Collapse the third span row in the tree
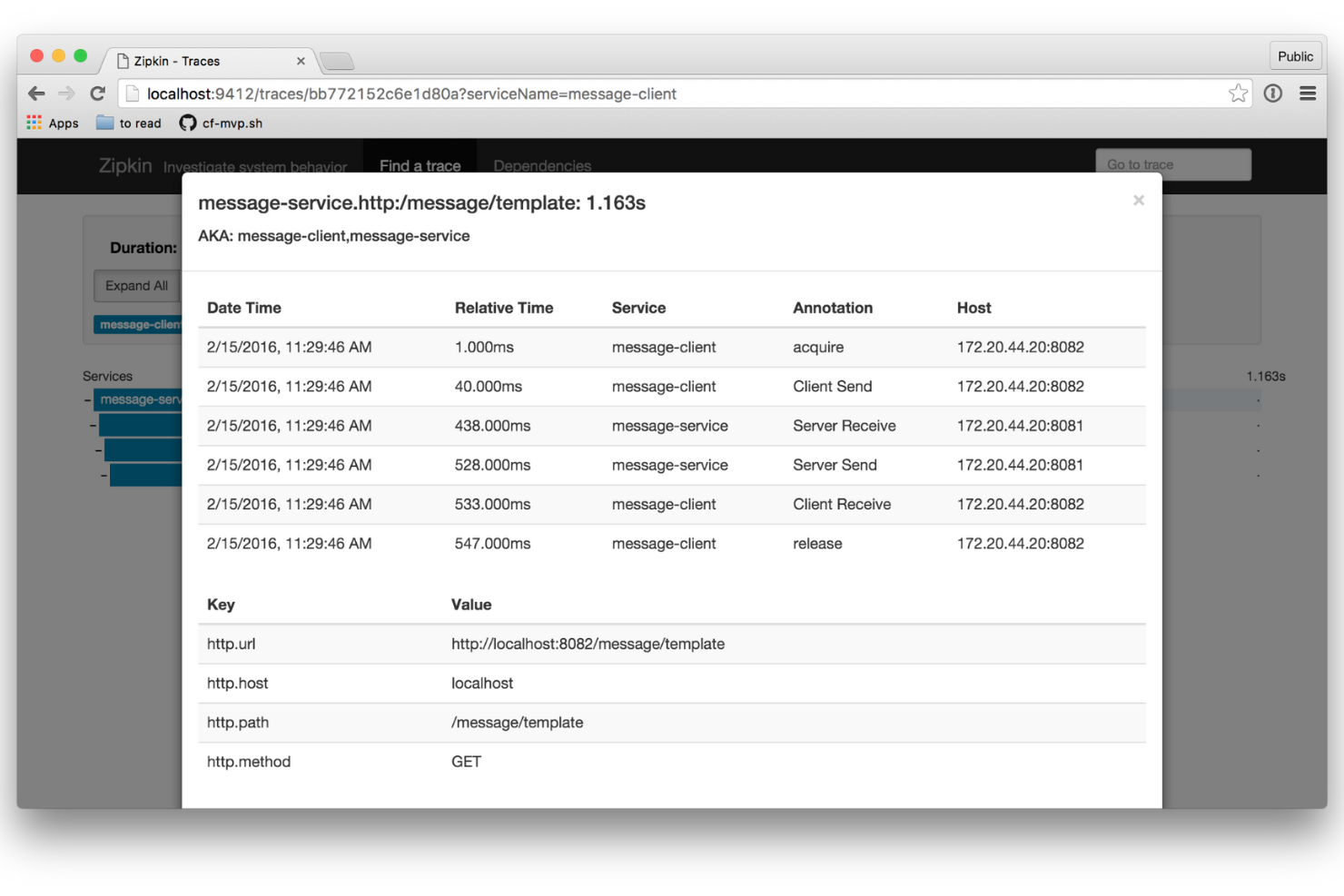This screenshot has width=1344, height=896. point(98,449)
